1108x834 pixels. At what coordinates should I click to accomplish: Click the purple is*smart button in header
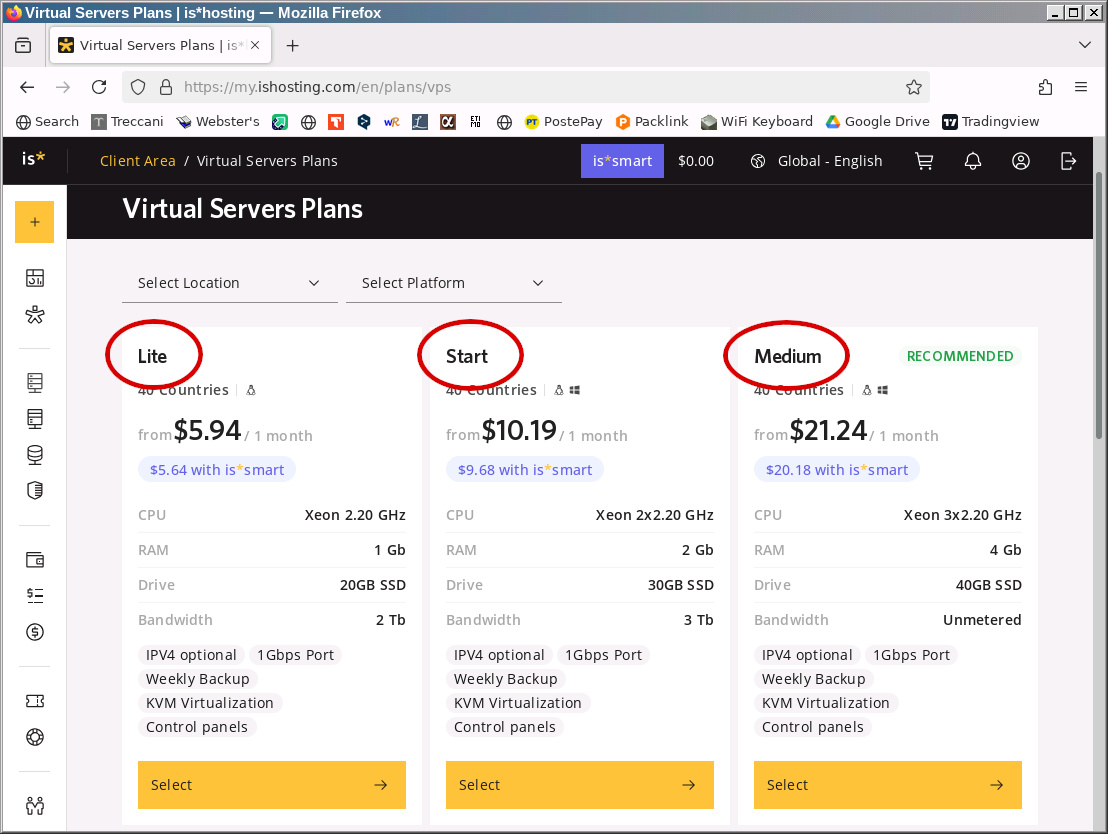pos(622,161)
